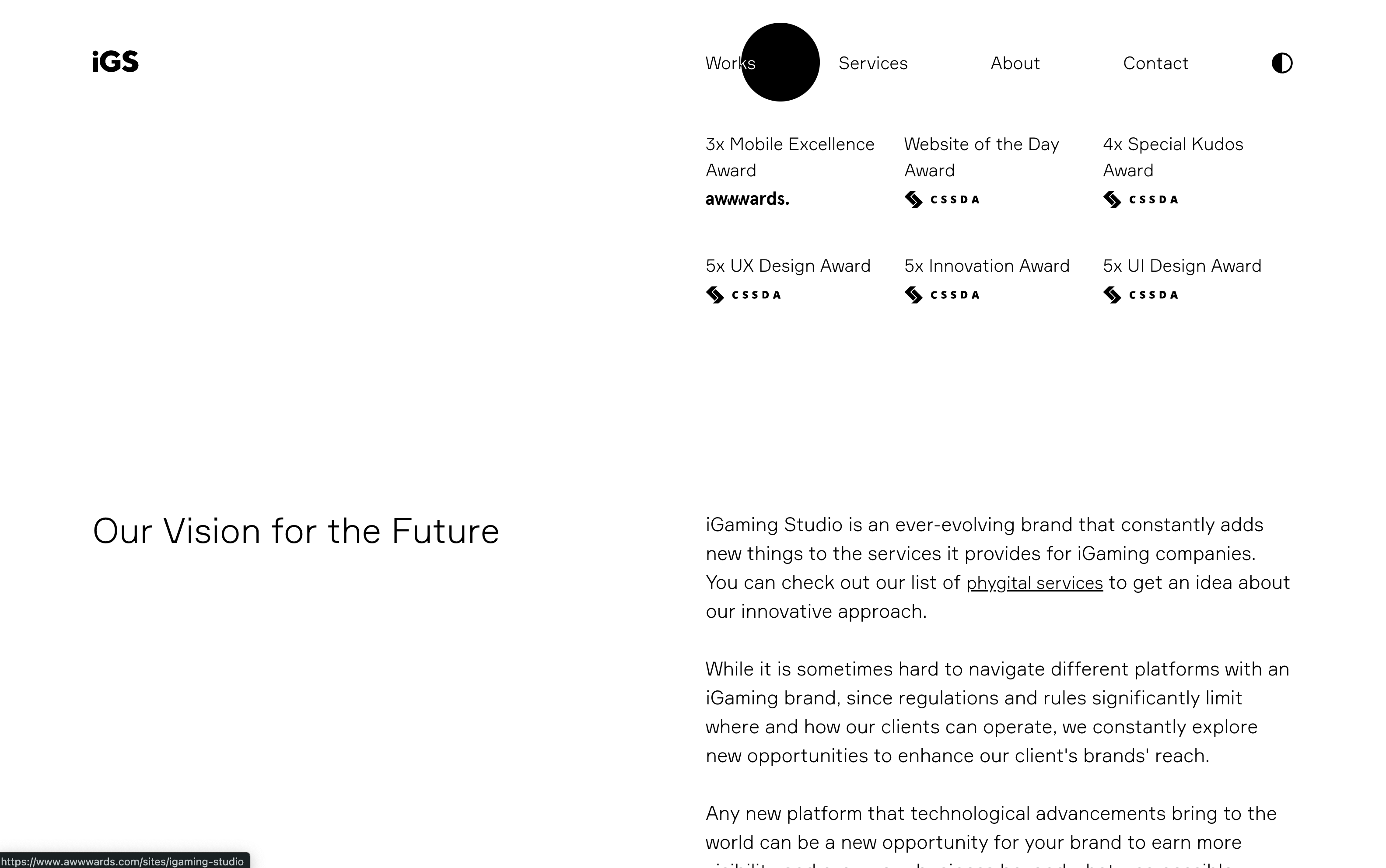Image resolution: width=1386 pixels, height=868 pixels.
Task: Toggle the dark/light theme switch
Action: click(1281, 63)
